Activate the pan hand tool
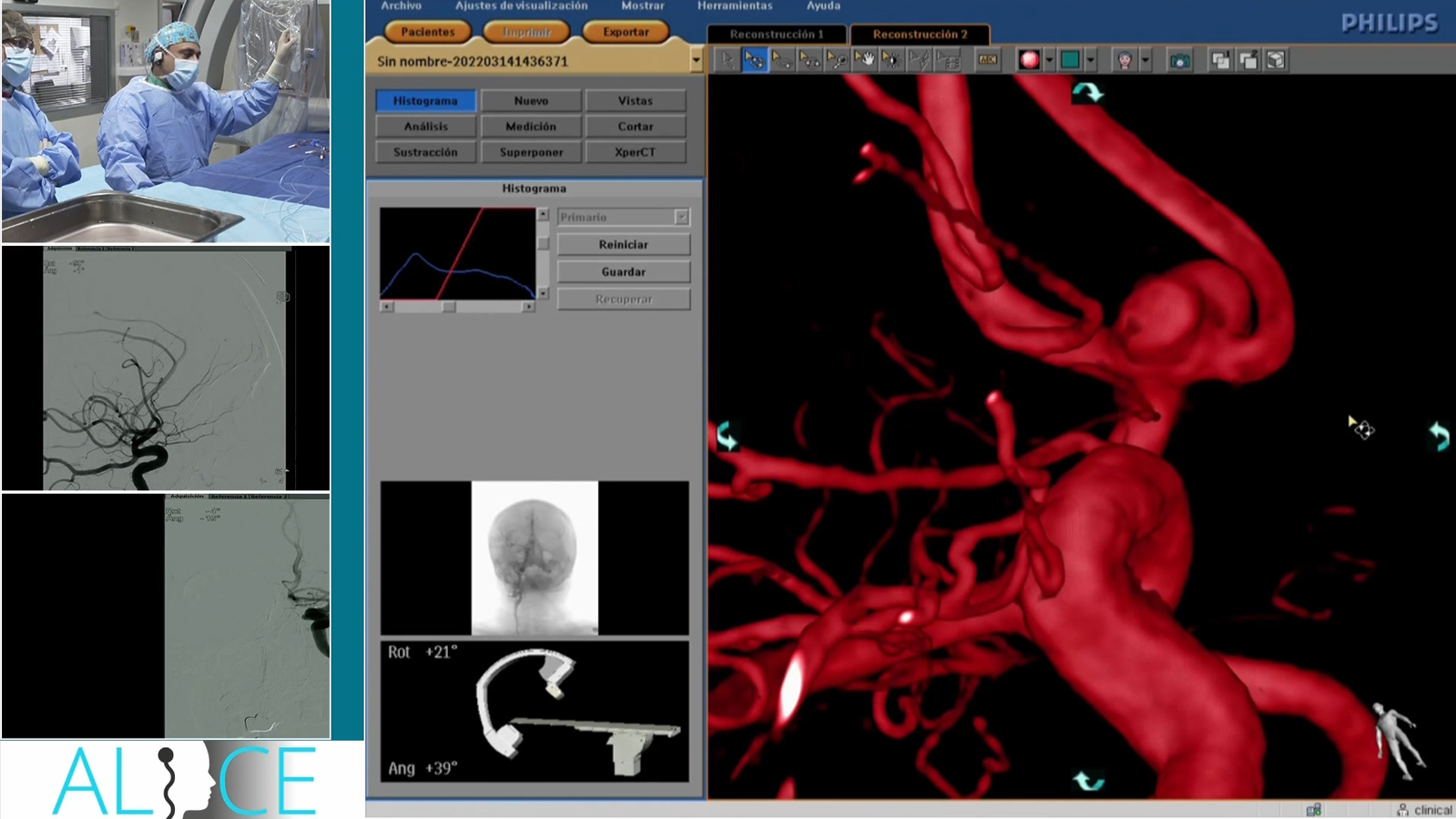1456x819 pixels. [x=864, y=60]
